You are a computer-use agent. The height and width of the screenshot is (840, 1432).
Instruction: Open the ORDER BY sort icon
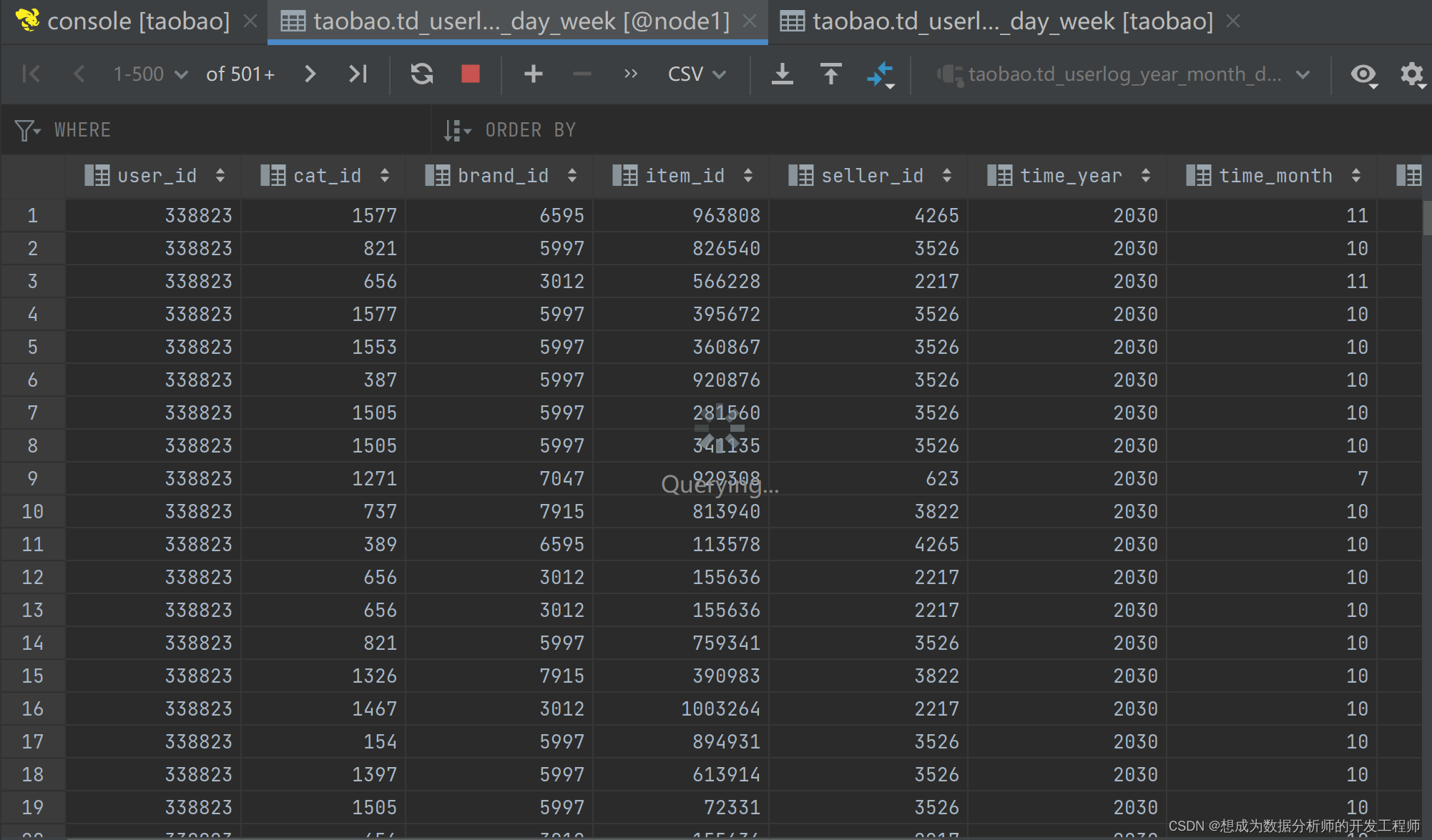(456, 130)
